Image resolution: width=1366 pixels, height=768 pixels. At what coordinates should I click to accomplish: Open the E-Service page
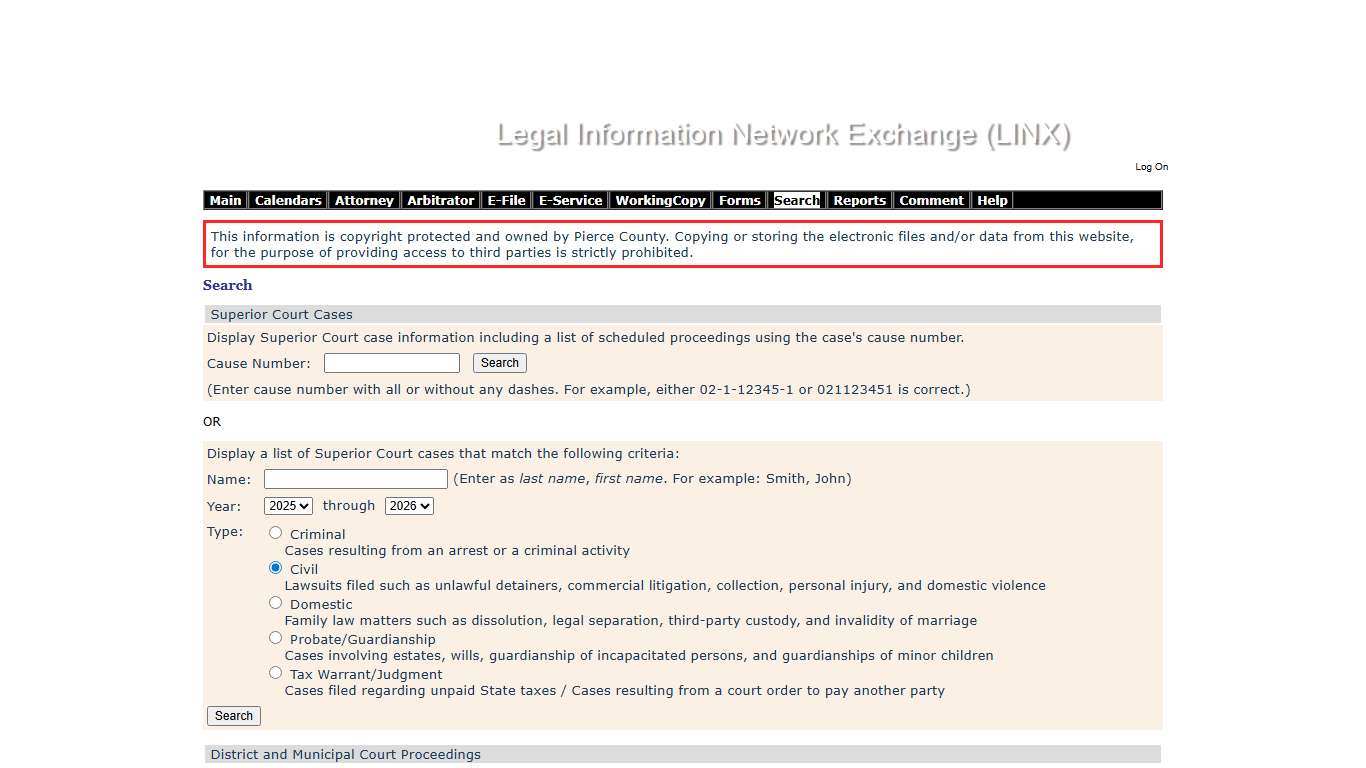coord(570,200)
